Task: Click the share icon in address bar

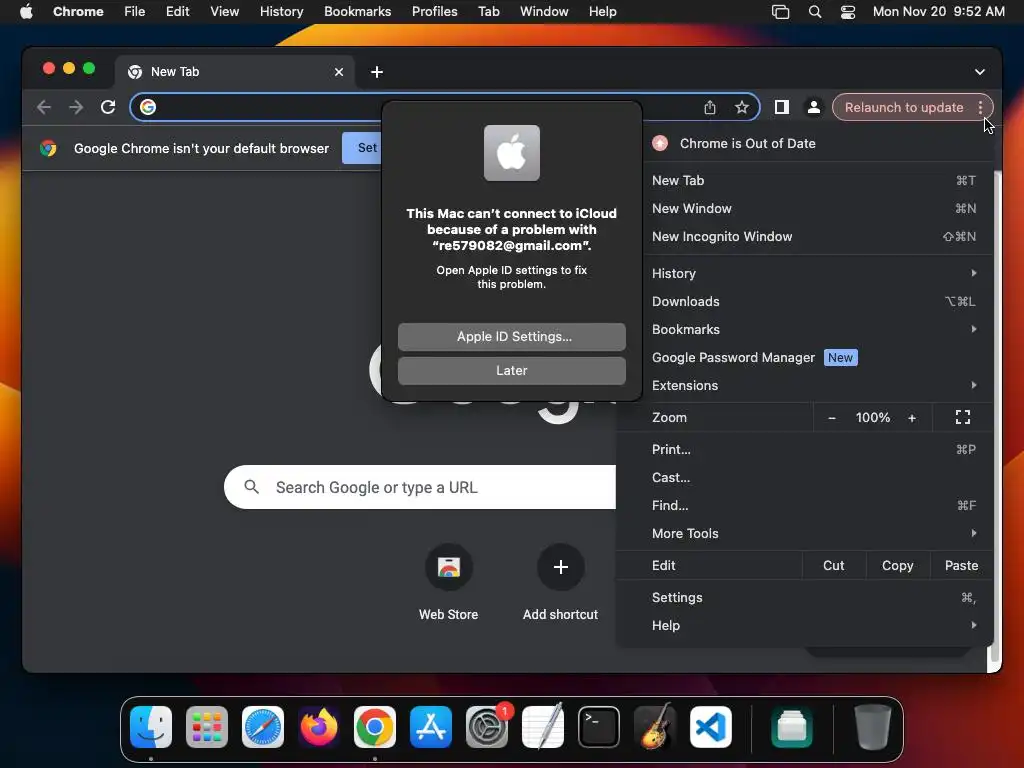Action: pos(710,107)
